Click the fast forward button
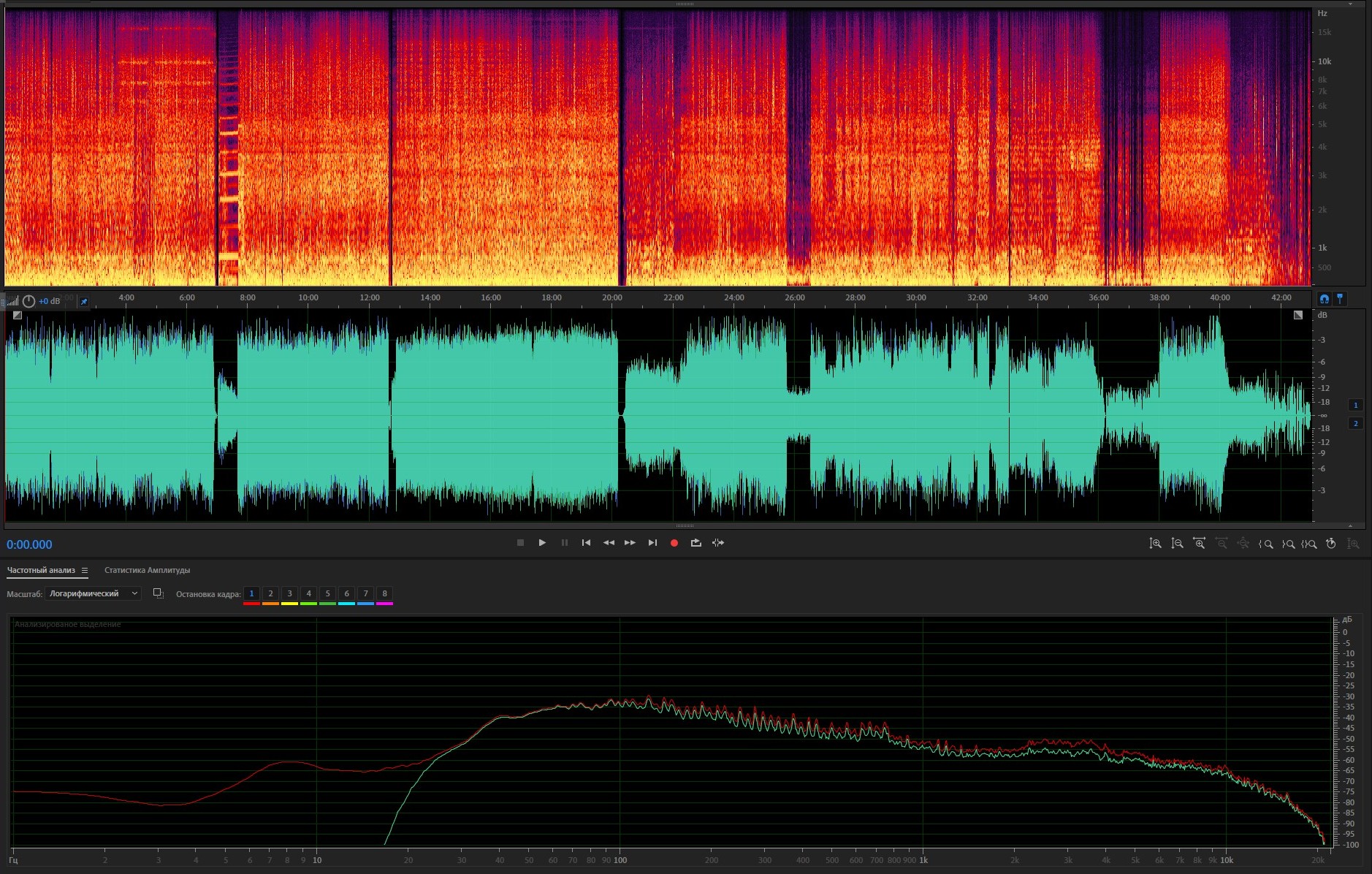 coord(630,543)
